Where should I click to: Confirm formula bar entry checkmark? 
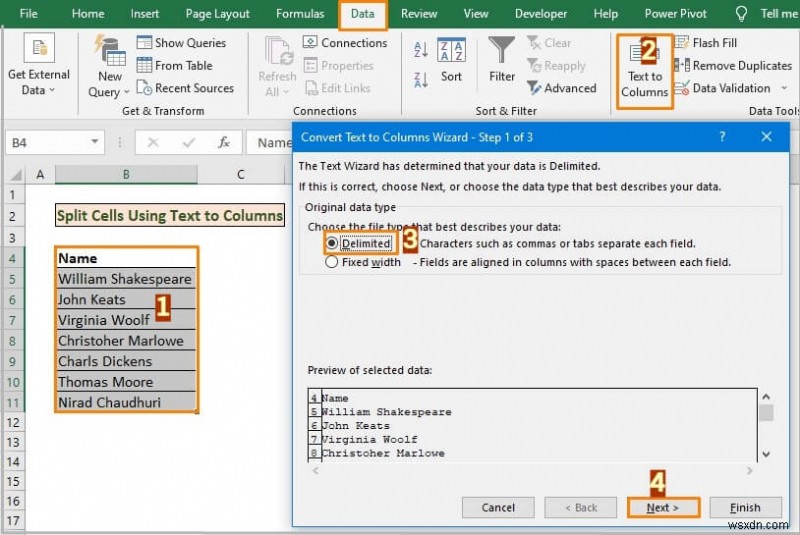coord(189,143)
